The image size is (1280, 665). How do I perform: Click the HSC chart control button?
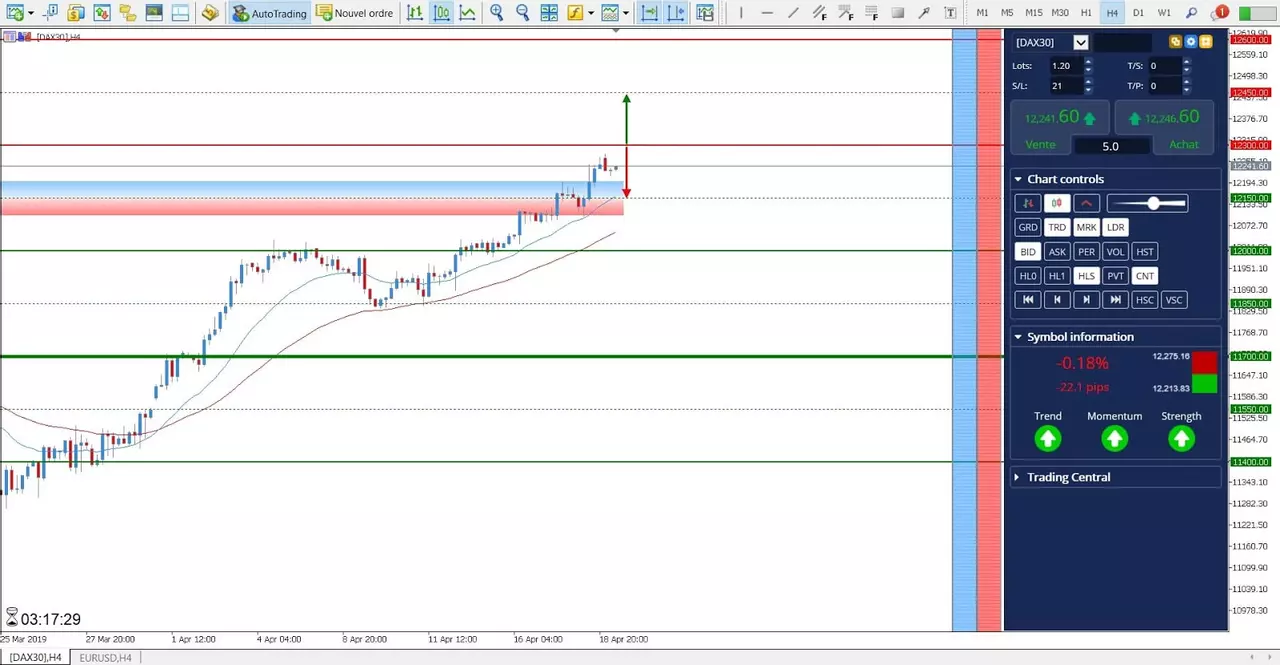coord(1145,300)
